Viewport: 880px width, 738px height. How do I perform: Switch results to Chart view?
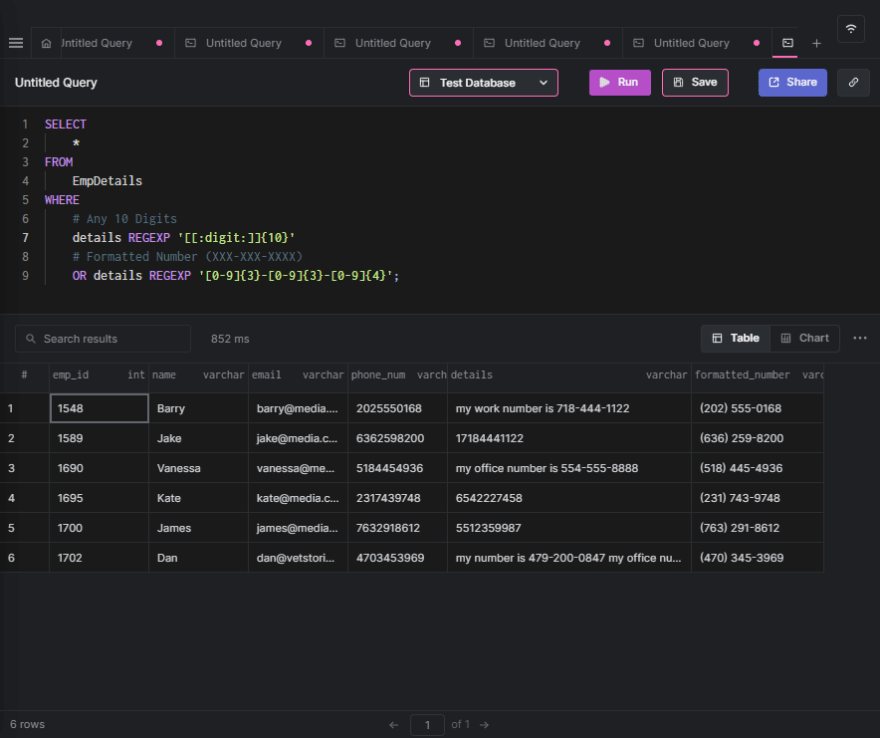tap(805, 338)
